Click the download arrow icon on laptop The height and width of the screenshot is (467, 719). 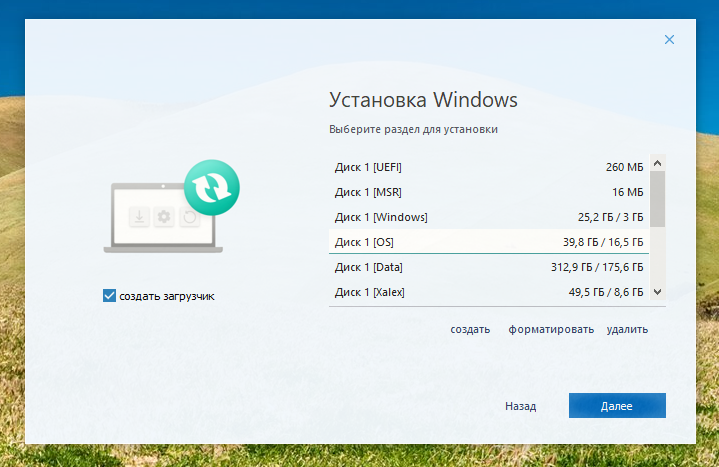[x=138, y=217]
